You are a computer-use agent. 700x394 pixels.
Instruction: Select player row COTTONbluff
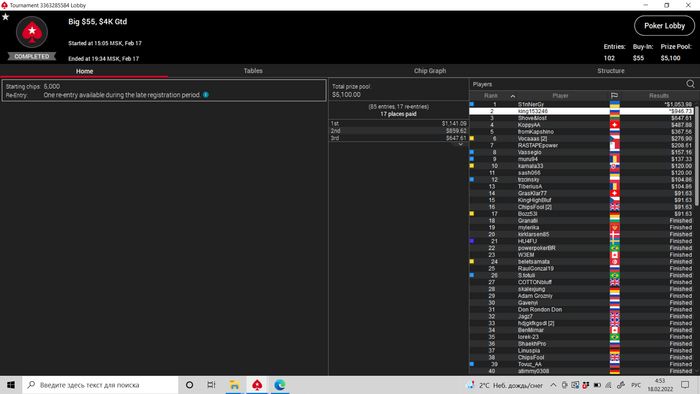(x=582, y=282)
